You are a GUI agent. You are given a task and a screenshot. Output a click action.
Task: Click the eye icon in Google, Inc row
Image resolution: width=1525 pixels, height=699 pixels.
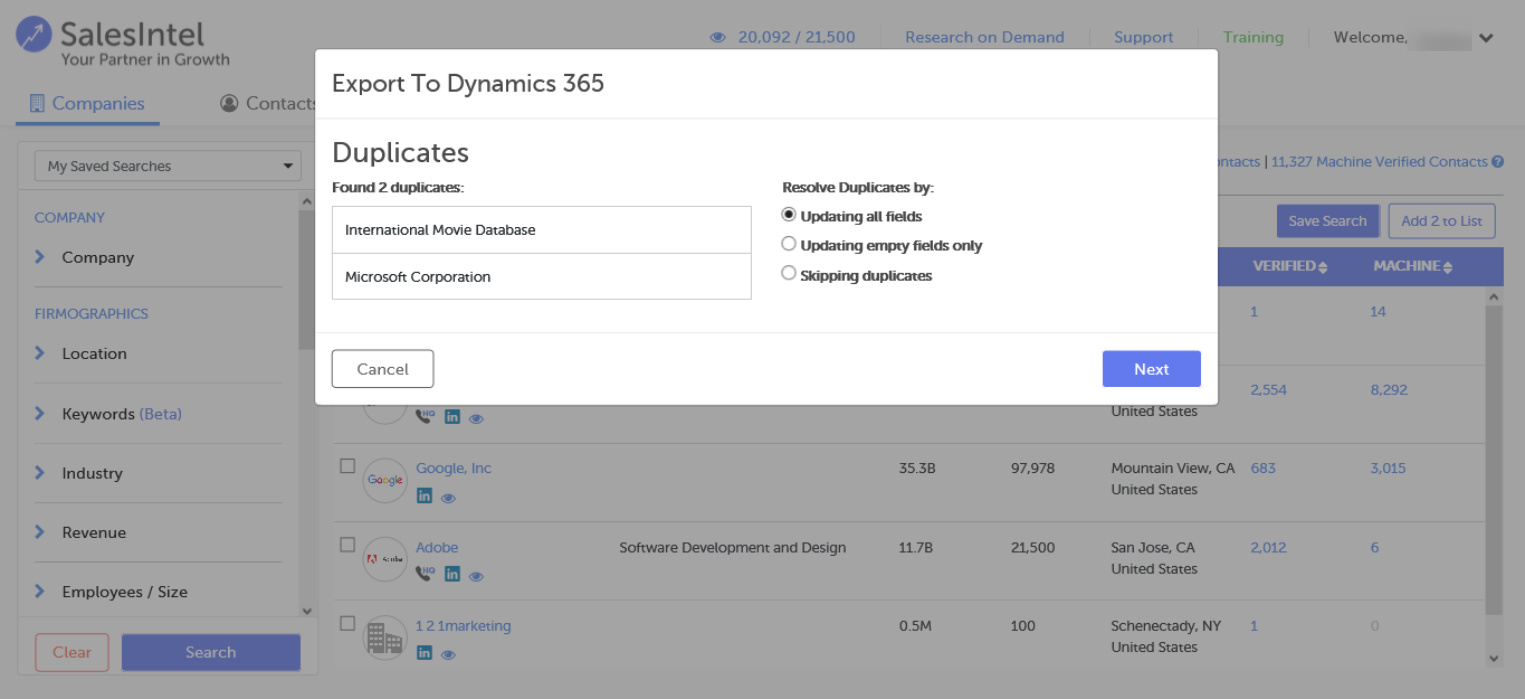click(x=448, y=497)
